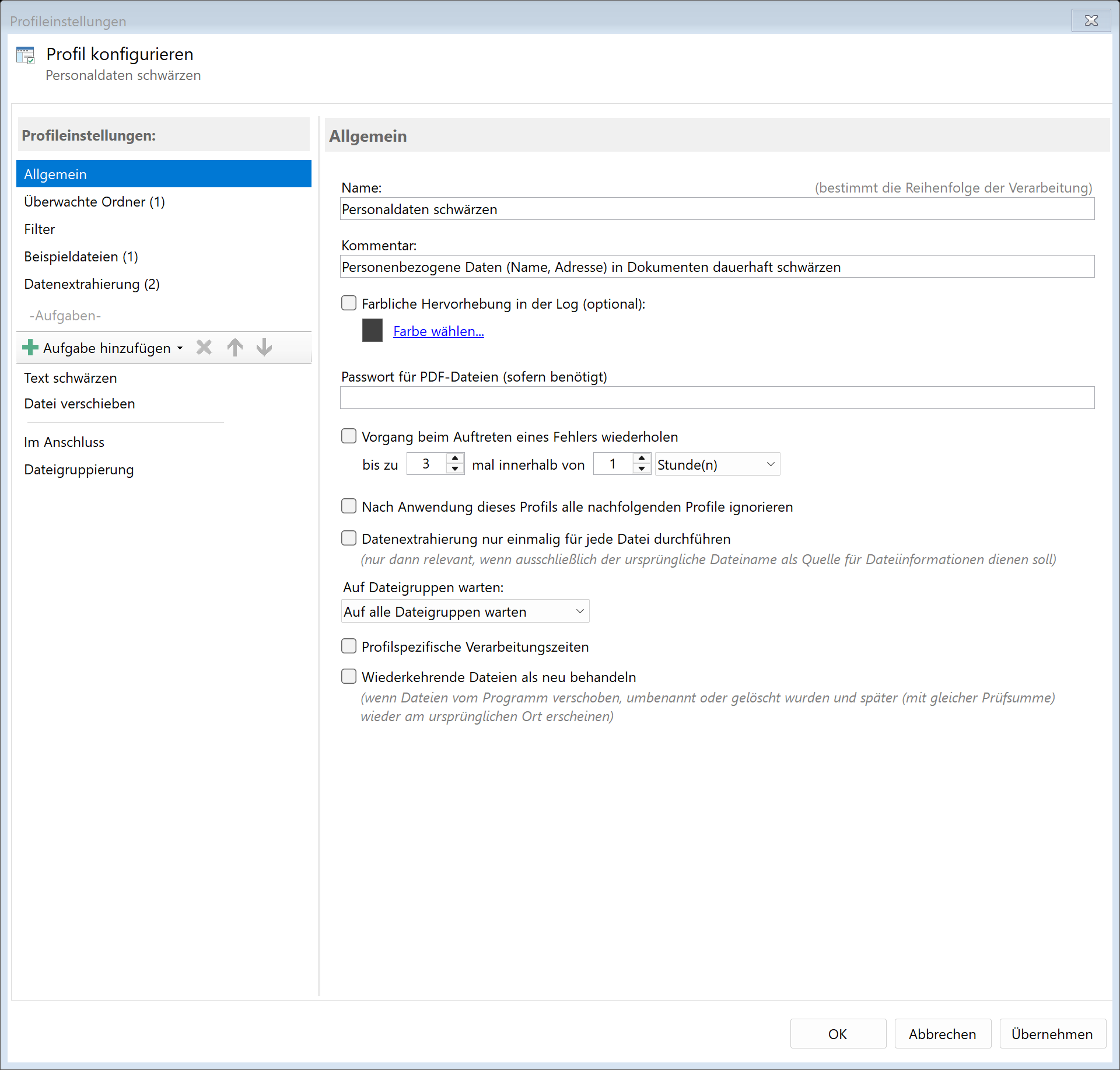Image resolution: width=1120 pixels, height=1070 pixels.
Task: Enable Profilspezifische Verarbeitungszeiten checkbox
Action: point(349,646)
